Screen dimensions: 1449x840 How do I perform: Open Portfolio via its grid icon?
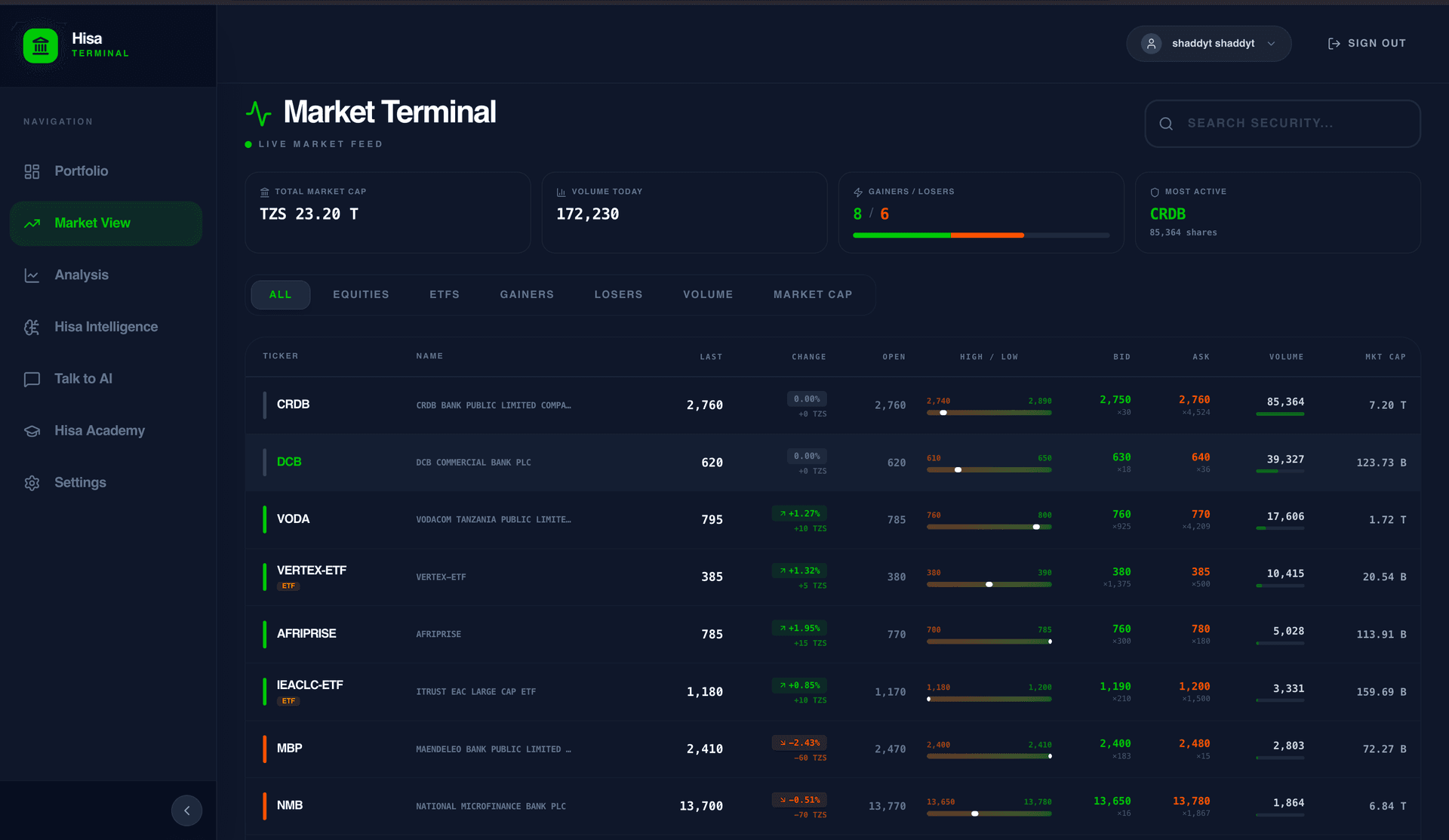(x=32, y=171)
